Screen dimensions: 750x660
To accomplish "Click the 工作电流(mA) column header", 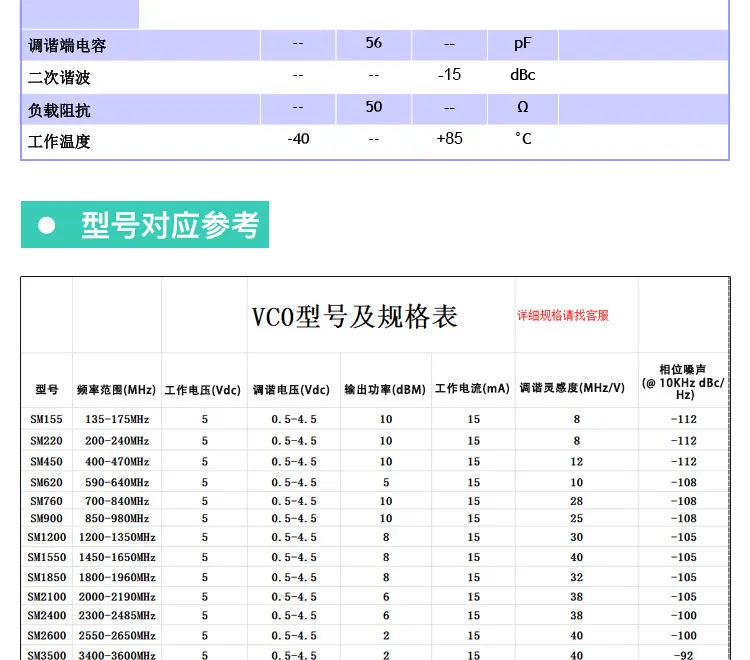I will pyautogui.click(x=472, y=388).
